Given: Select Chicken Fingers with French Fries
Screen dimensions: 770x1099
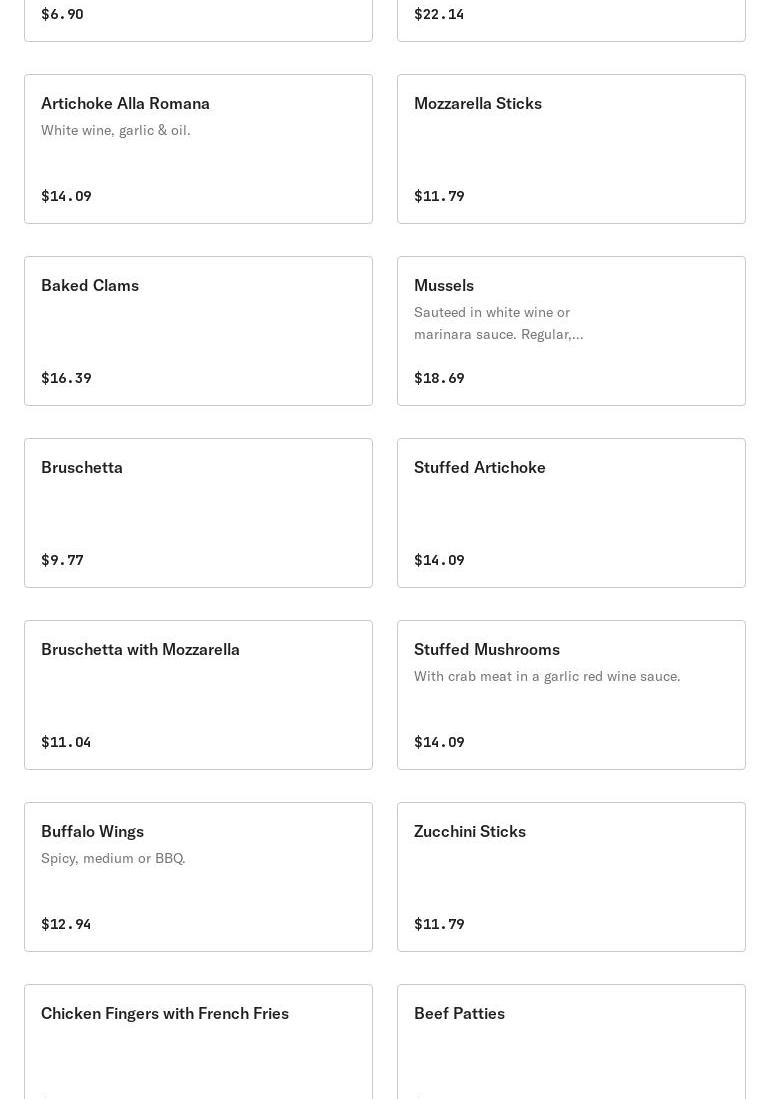Looking at the screenshot, I should (165, 1014).
